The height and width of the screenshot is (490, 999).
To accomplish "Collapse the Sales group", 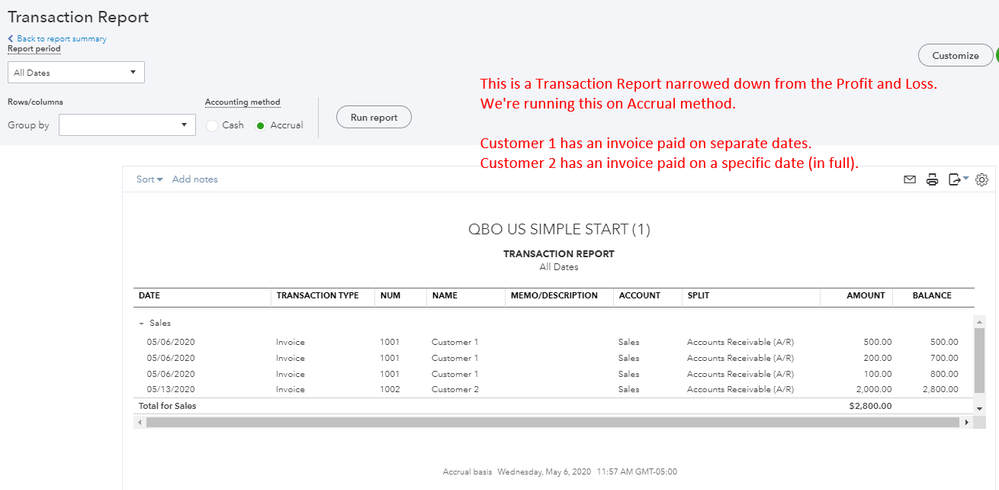I will 141,323.
